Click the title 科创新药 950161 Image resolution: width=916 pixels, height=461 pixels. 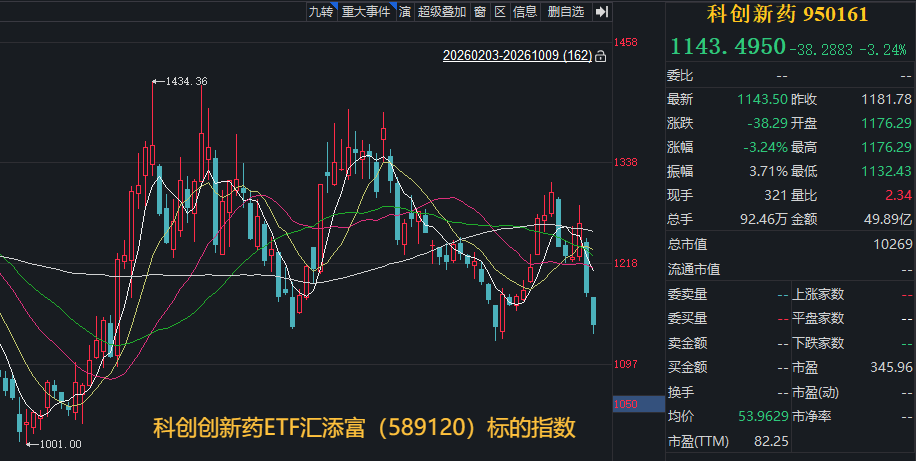787,14
